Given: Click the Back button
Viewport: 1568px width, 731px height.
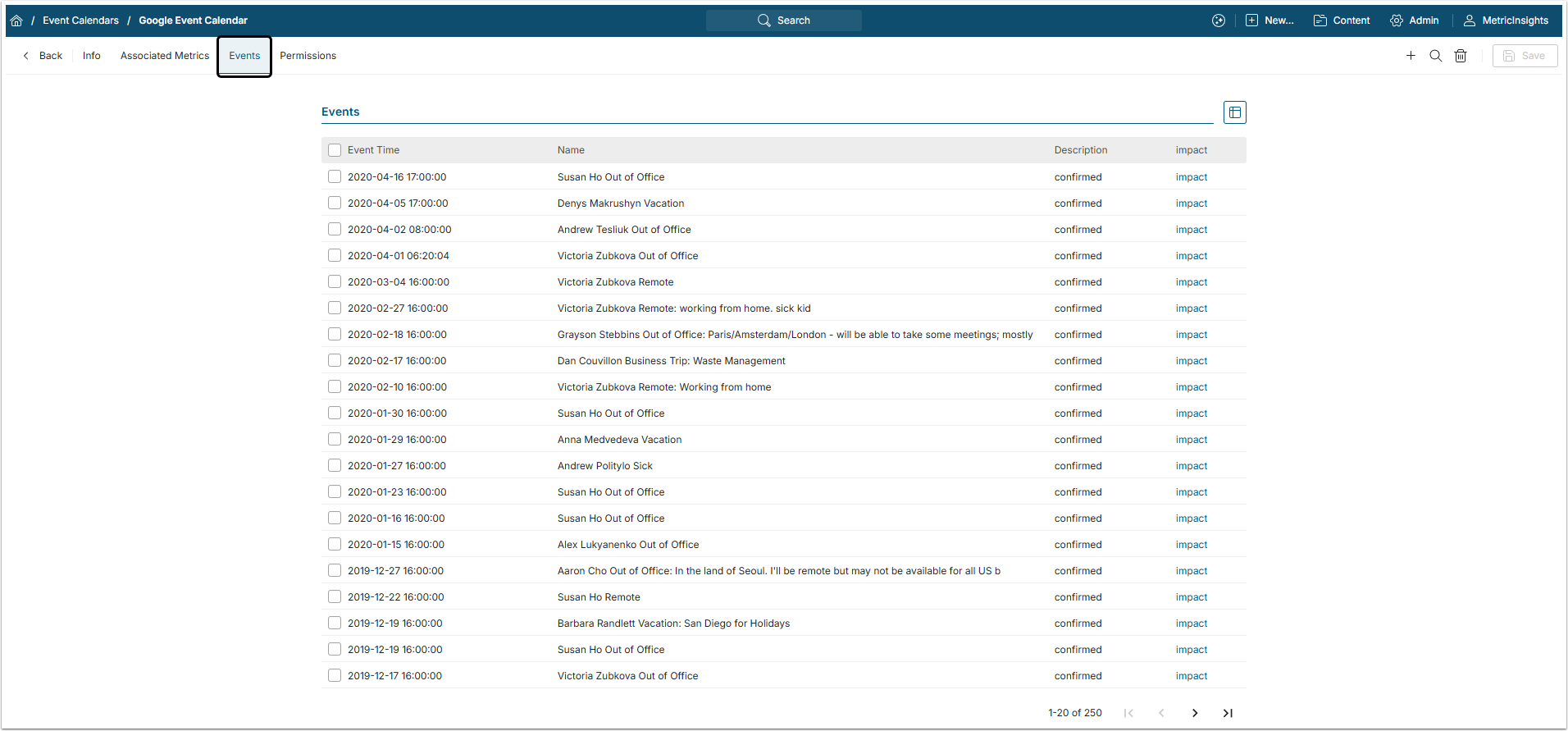Looking at the screenshot, I should pyautogui.click(x=43, y=56).
